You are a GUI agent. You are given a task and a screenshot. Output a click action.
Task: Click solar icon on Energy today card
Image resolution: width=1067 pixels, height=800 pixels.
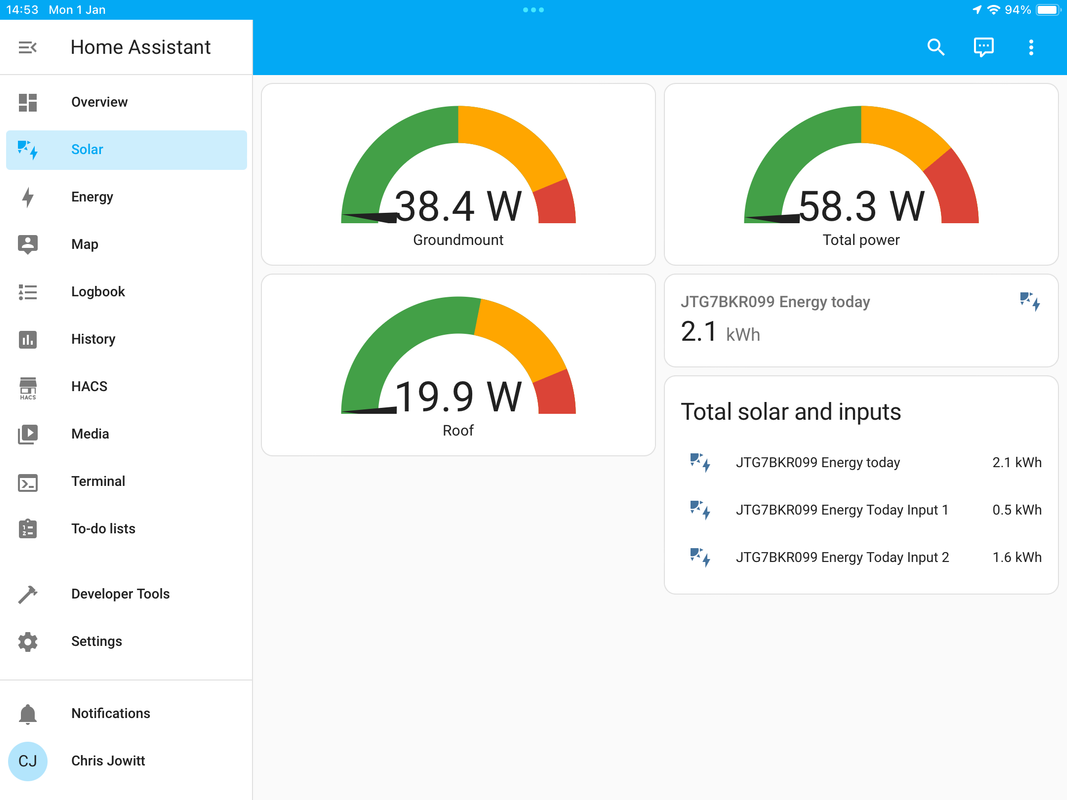pos(1030,301)
